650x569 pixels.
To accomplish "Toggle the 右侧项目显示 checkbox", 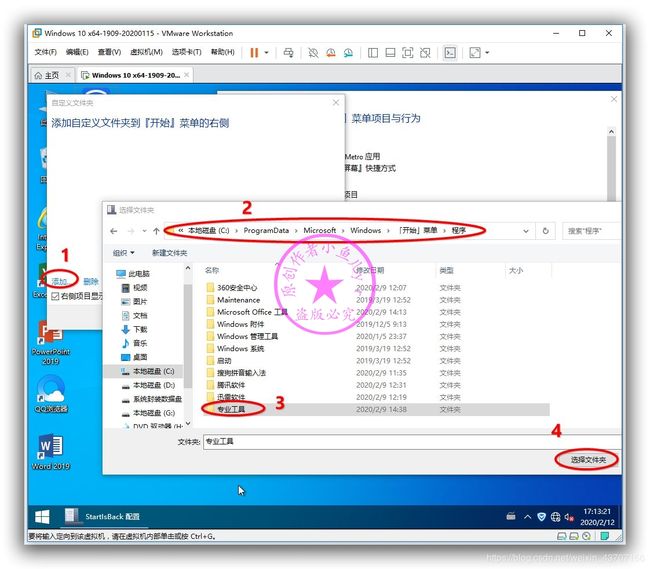I will [55, 296].
